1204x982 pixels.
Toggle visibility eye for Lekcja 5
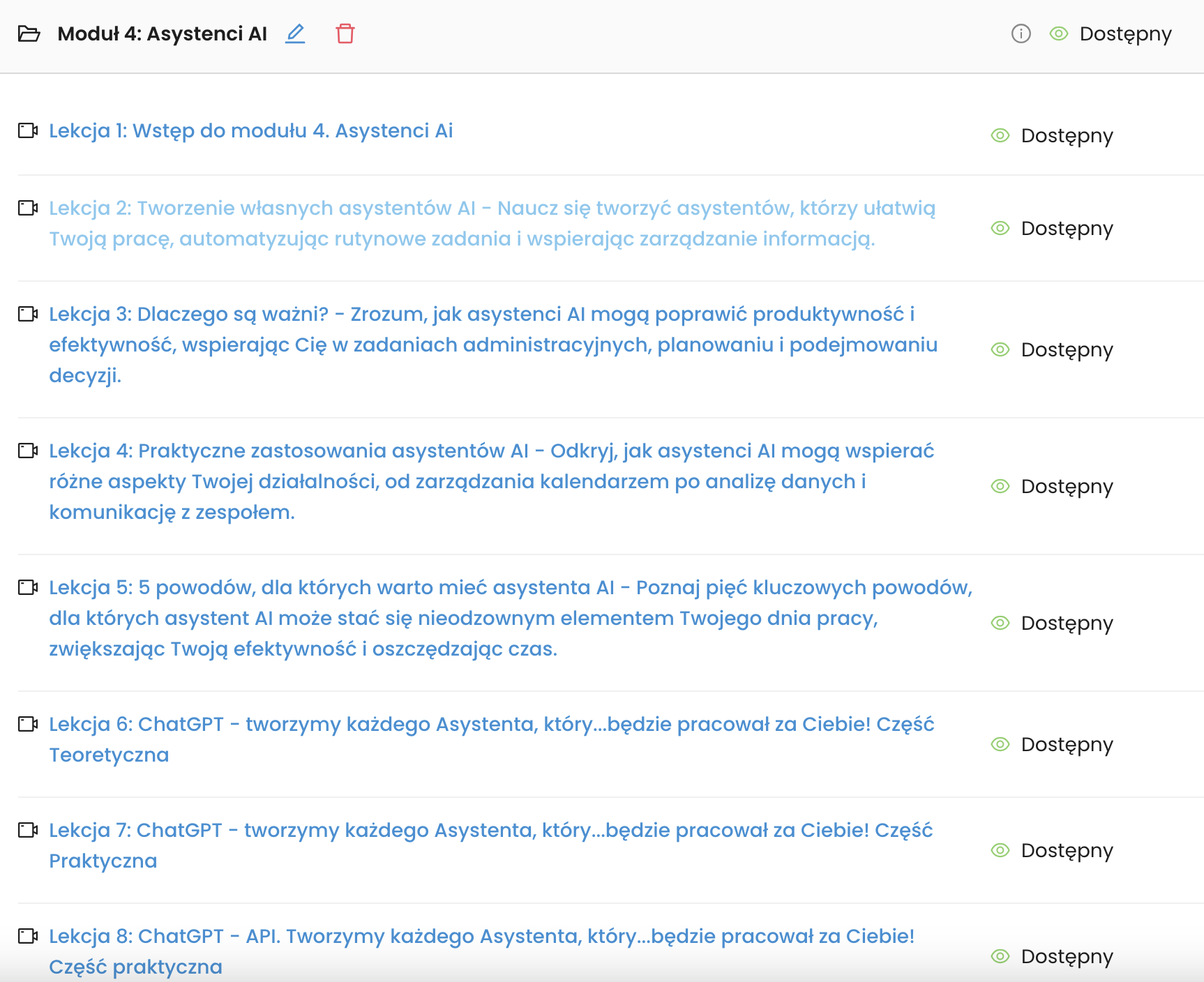[1000, 623]
